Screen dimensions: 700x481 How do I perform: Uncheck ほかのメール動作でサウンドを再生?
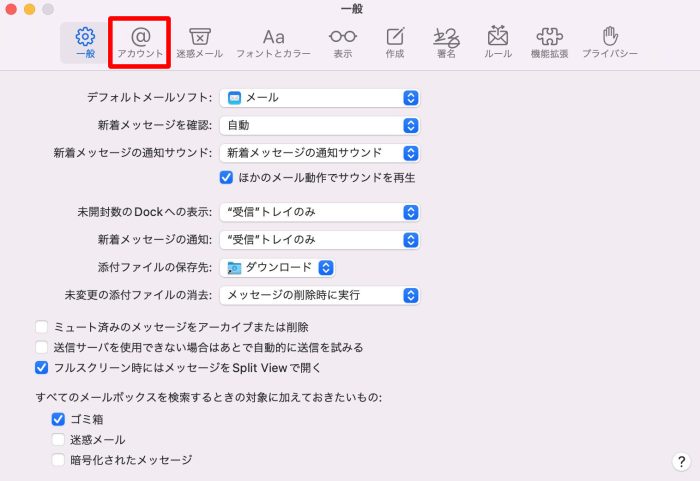[227, 177]
